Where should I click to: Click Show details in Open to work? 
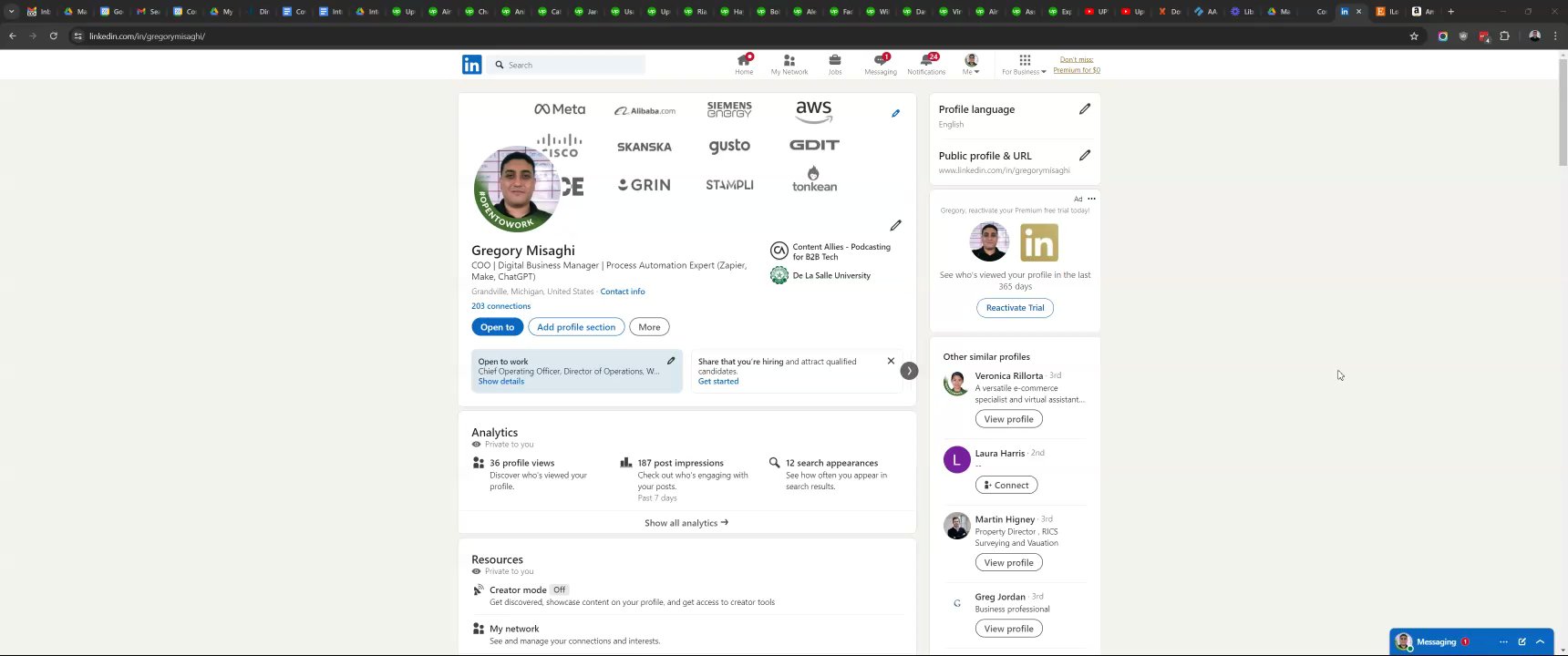click(x=501, y=382)
